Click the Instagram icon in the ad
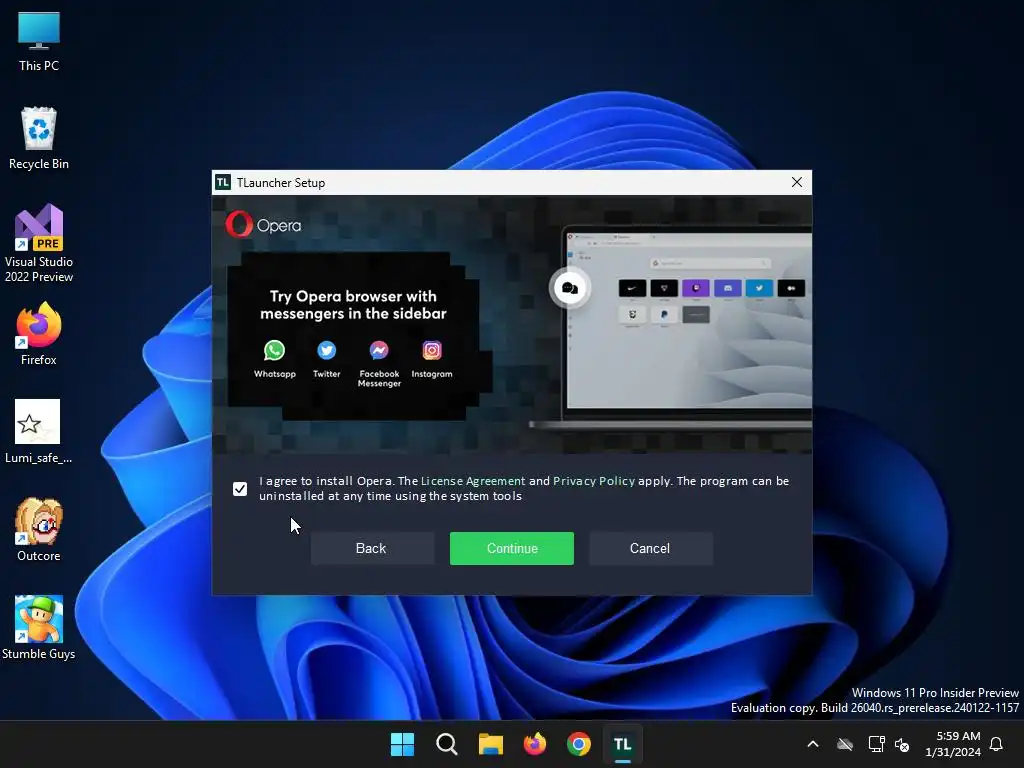This screenshot has height=768, width=1024. [x=432, y=351]
